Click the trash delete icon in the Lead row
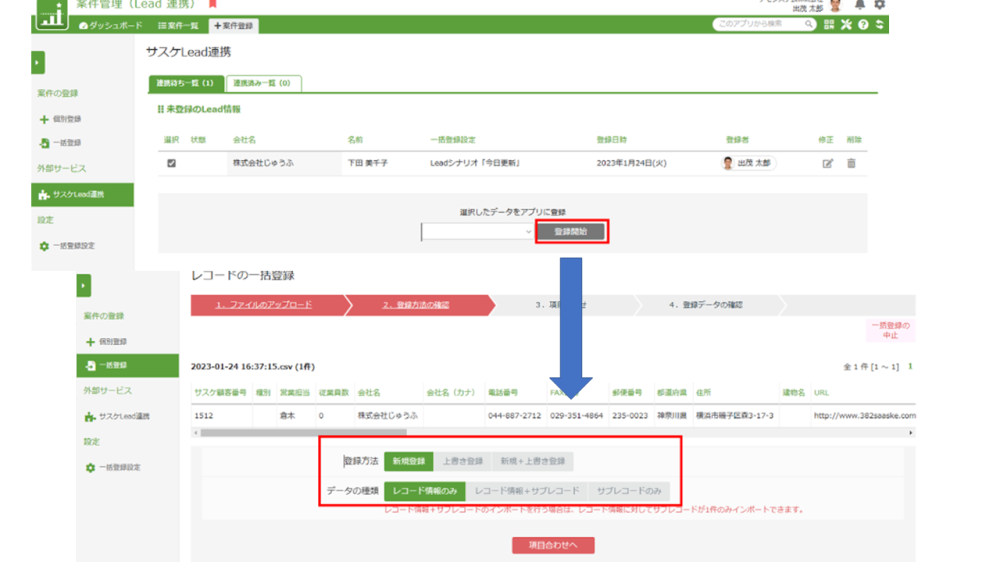 pyautogui.click(x=851, y=163)
